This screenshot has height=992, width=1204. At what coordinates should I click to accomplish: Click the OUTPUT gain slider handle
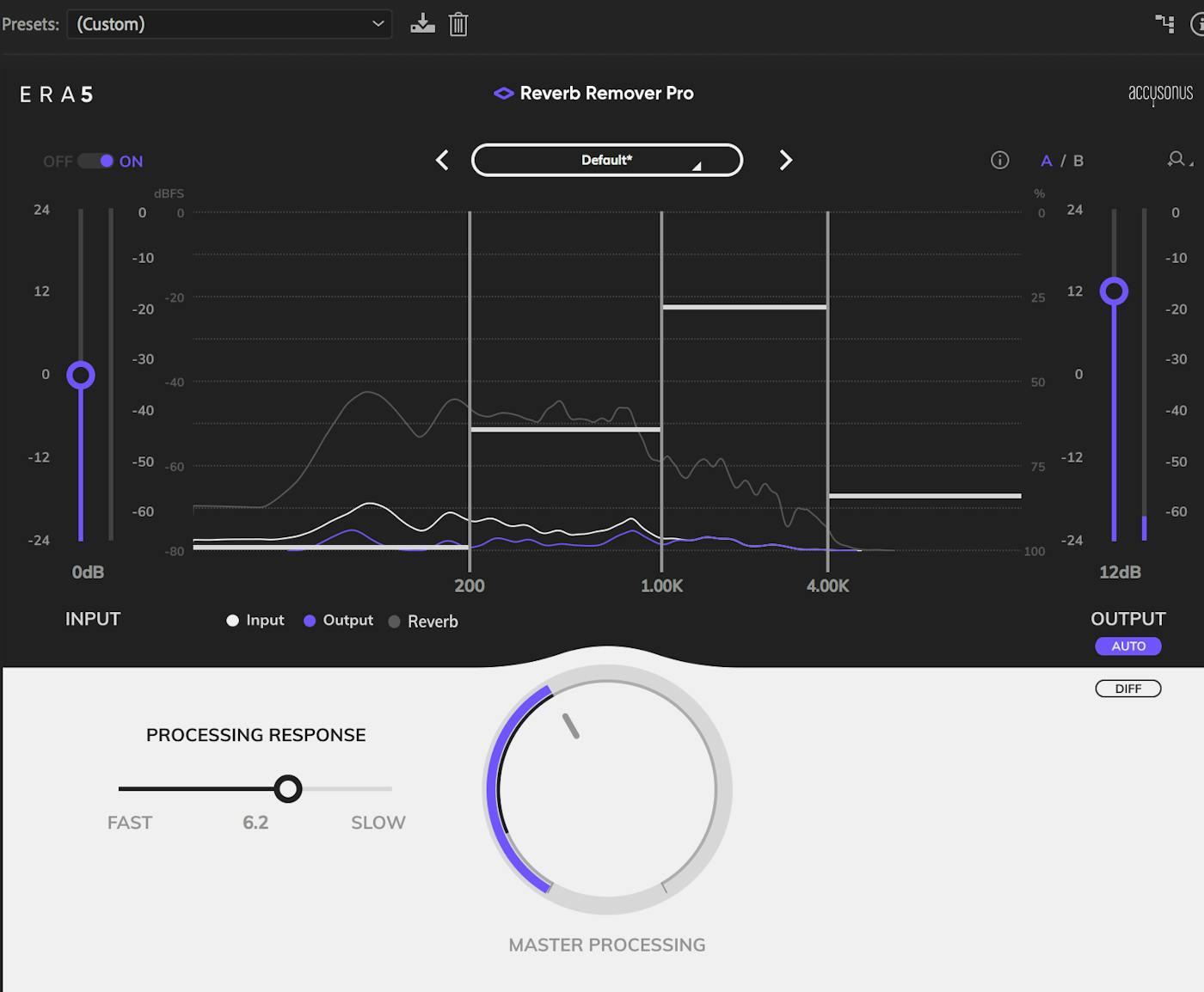1114,291
